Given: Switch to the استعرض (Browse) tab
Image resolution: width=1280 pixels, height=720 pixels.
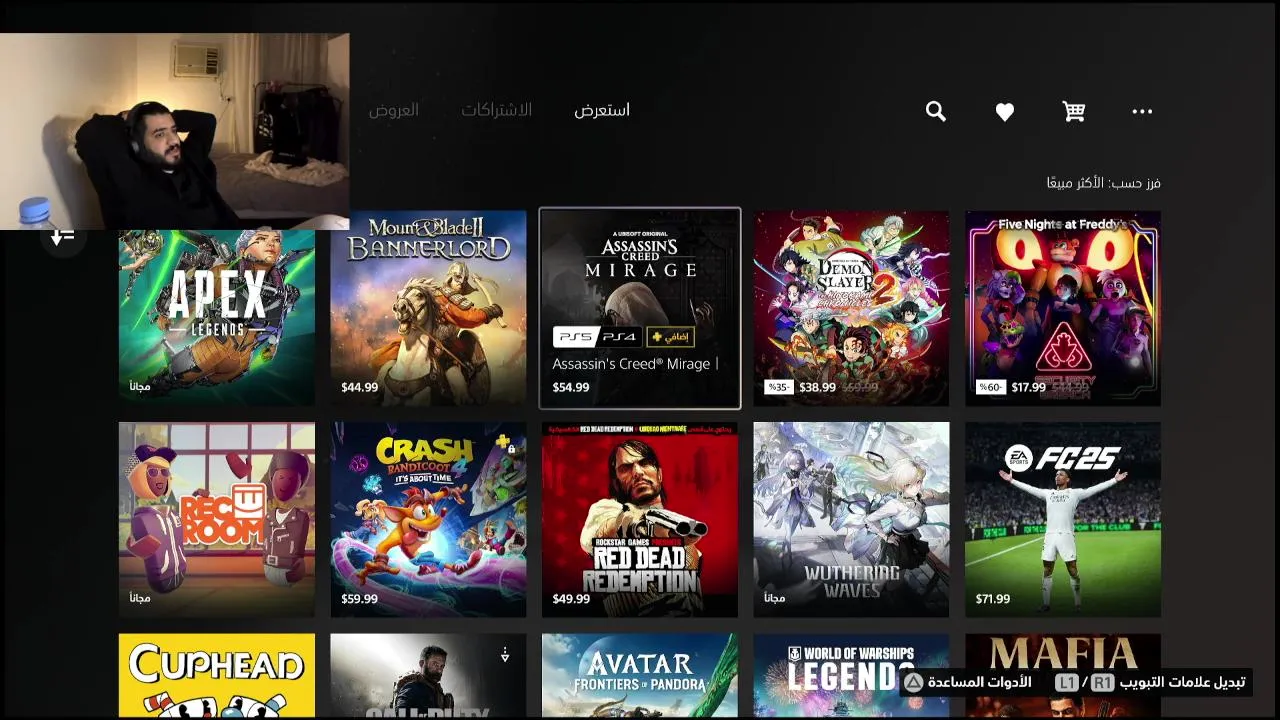Looking at the screenshot, I should [x=602, y=110].
